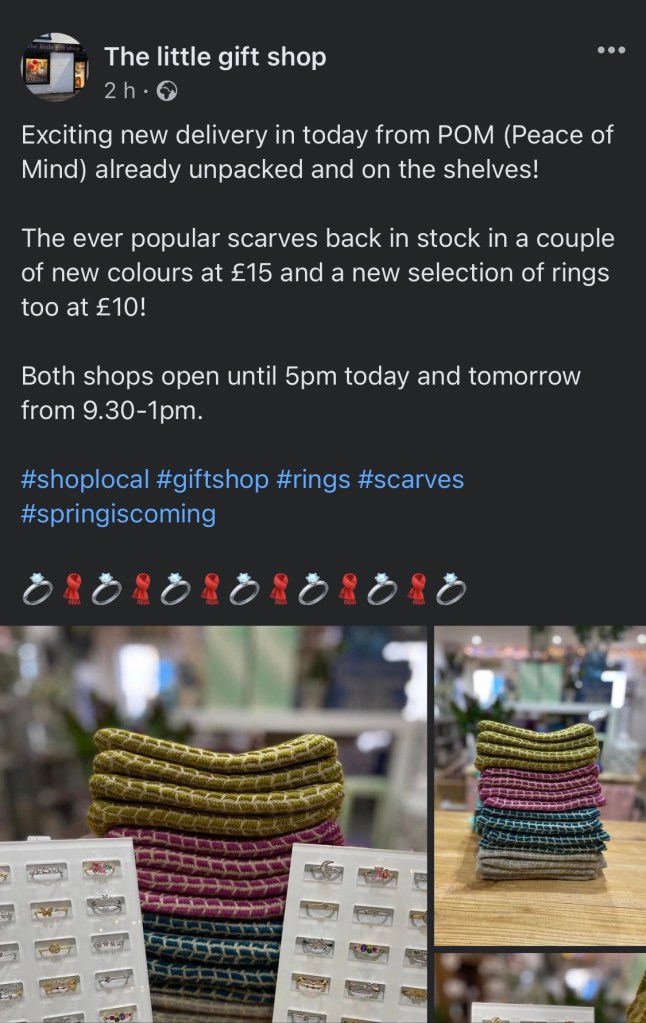Screen dimensions: 646x1023
Task: Tap the first ring emoji in the row
Action: coord(38,588)
